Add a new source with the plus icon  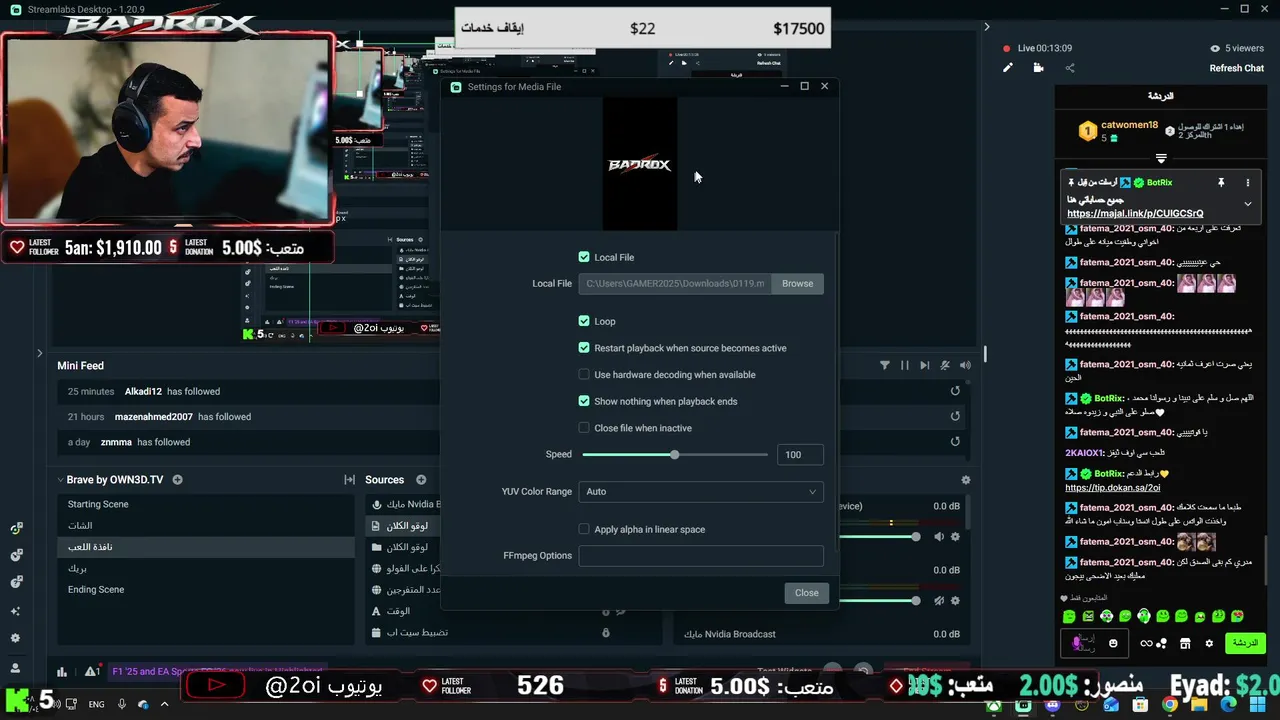pyautogui.click(x=421, y=480)
